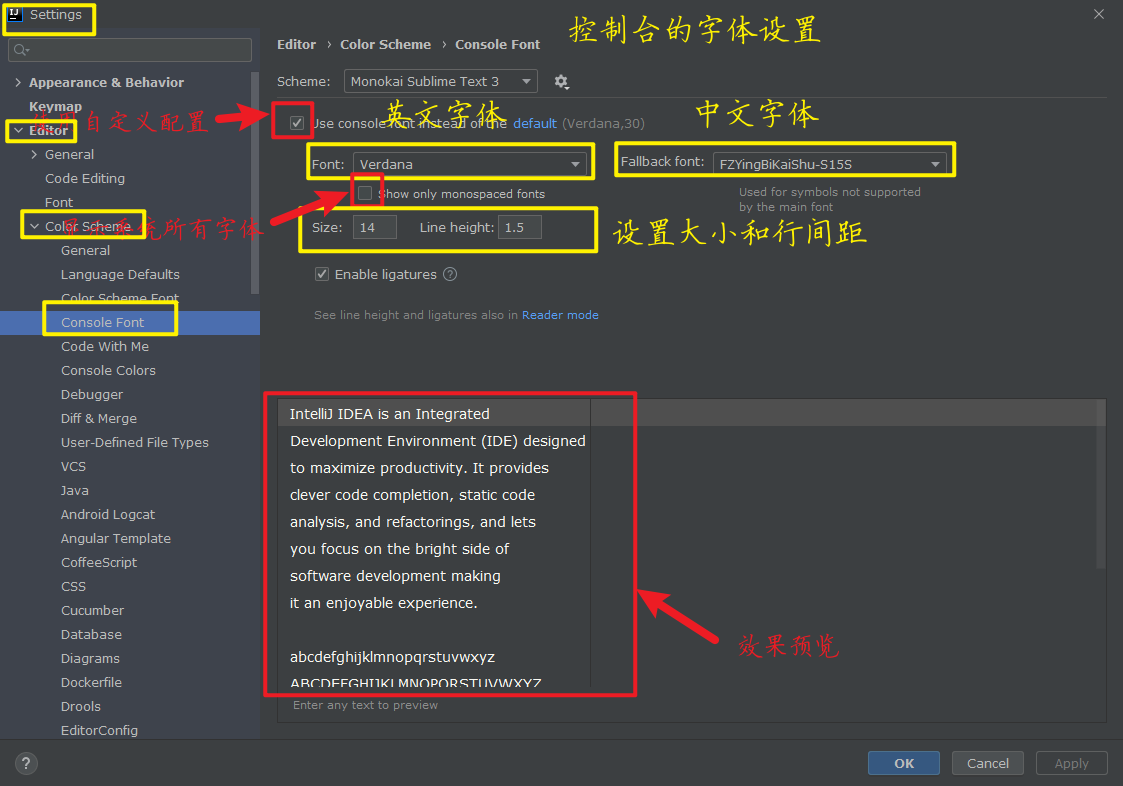The image size is (1123, 786).
Task: Select CoffeeScript item
Action: (x=99, y=562)
